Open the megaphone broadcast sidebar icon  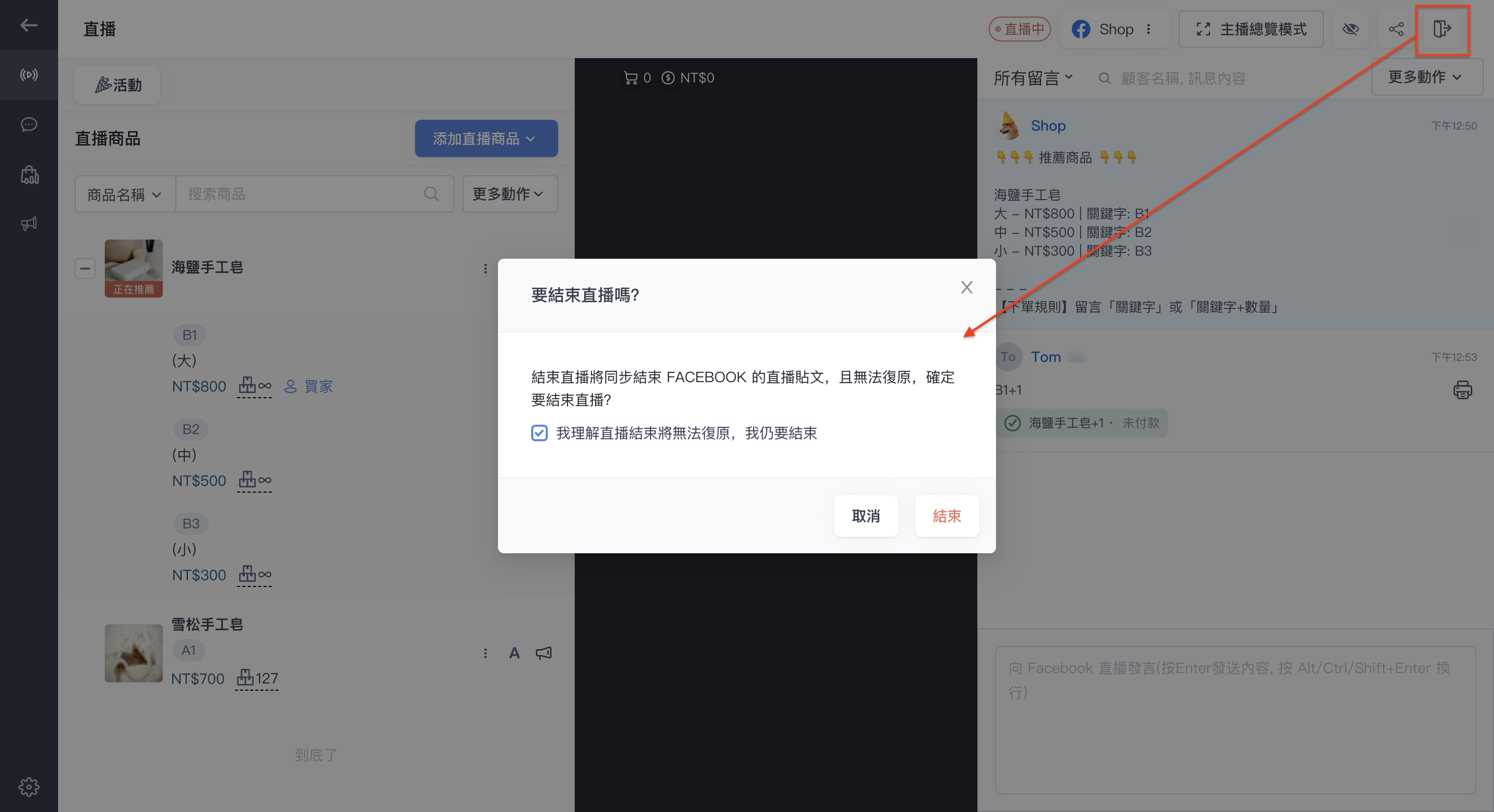point(29,223)
